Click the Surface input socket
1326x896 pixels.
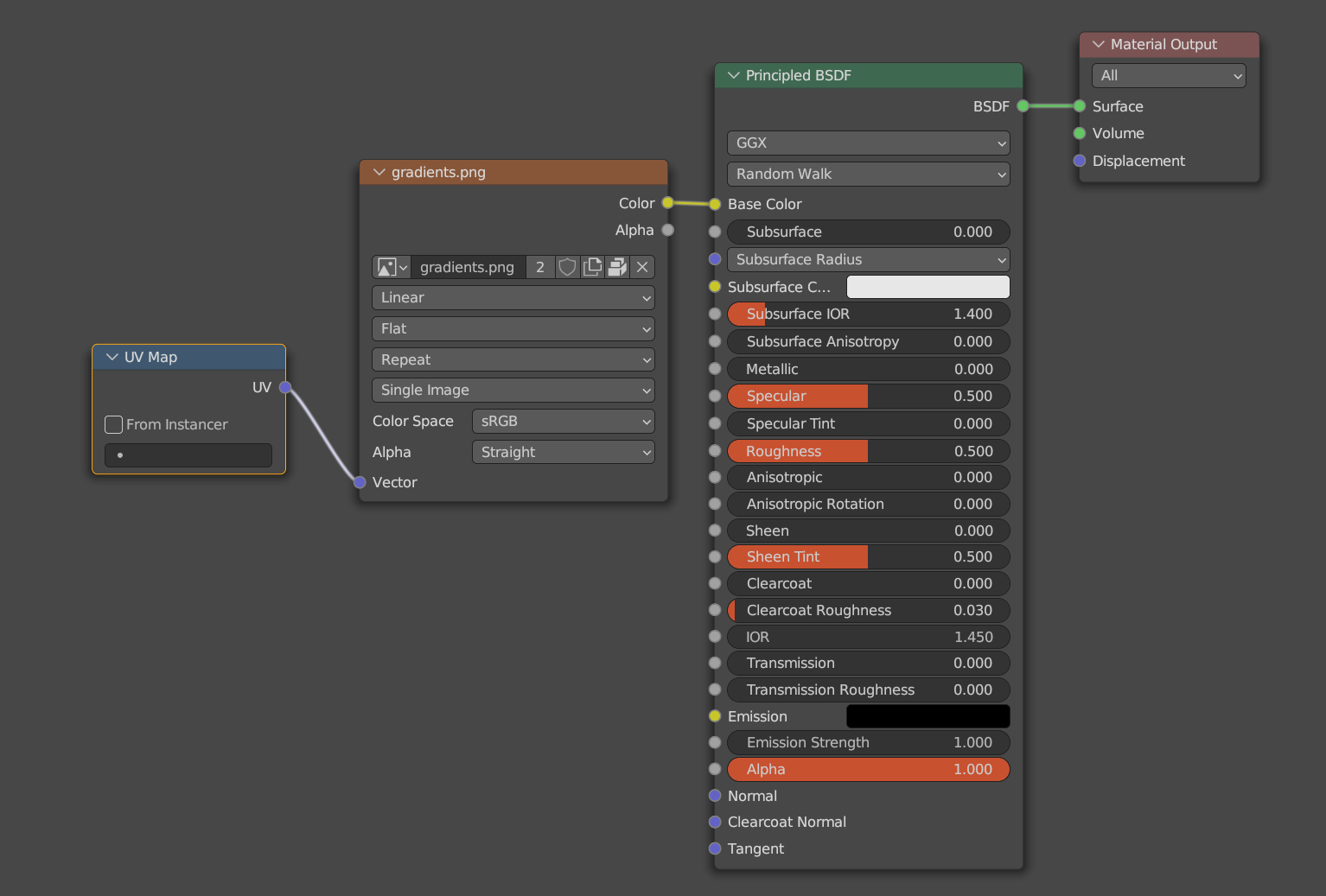point(1080,106)
